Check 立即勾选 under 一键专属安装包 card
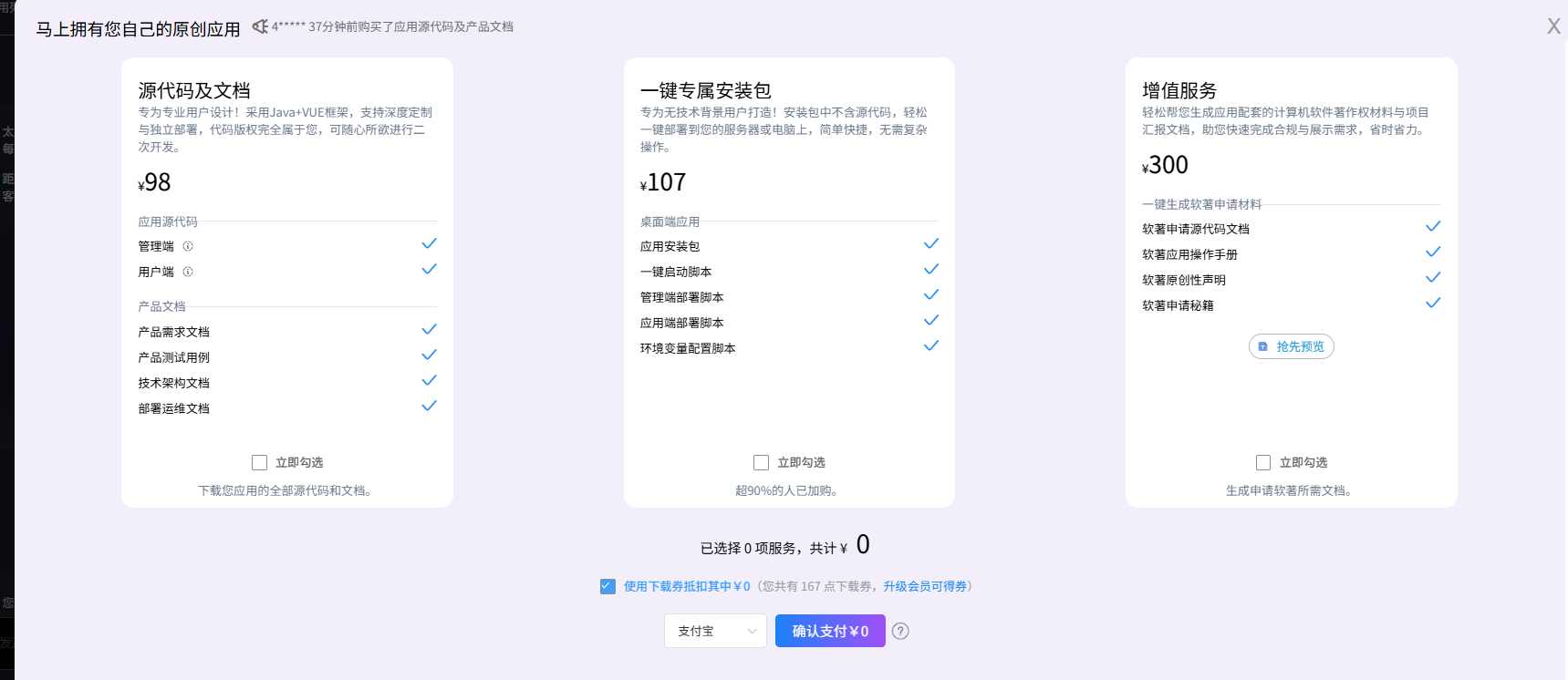The width and height of the screenshot is (1568, 680). [x=761, y=462]
